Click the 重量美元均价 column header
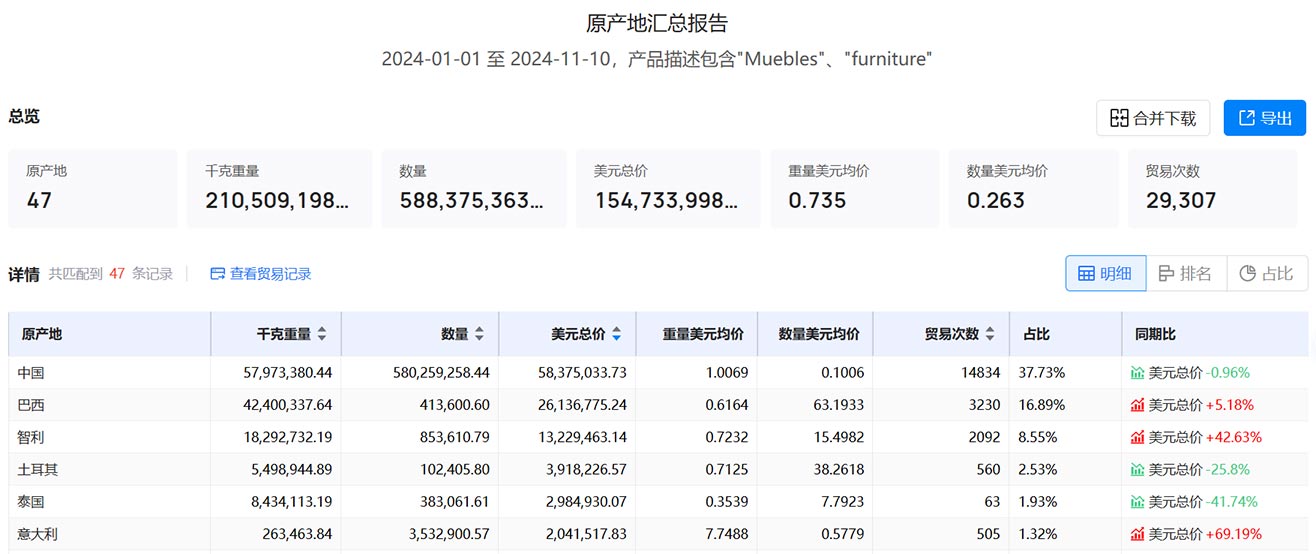1316x554 pixels. click(x=697, y=334)
